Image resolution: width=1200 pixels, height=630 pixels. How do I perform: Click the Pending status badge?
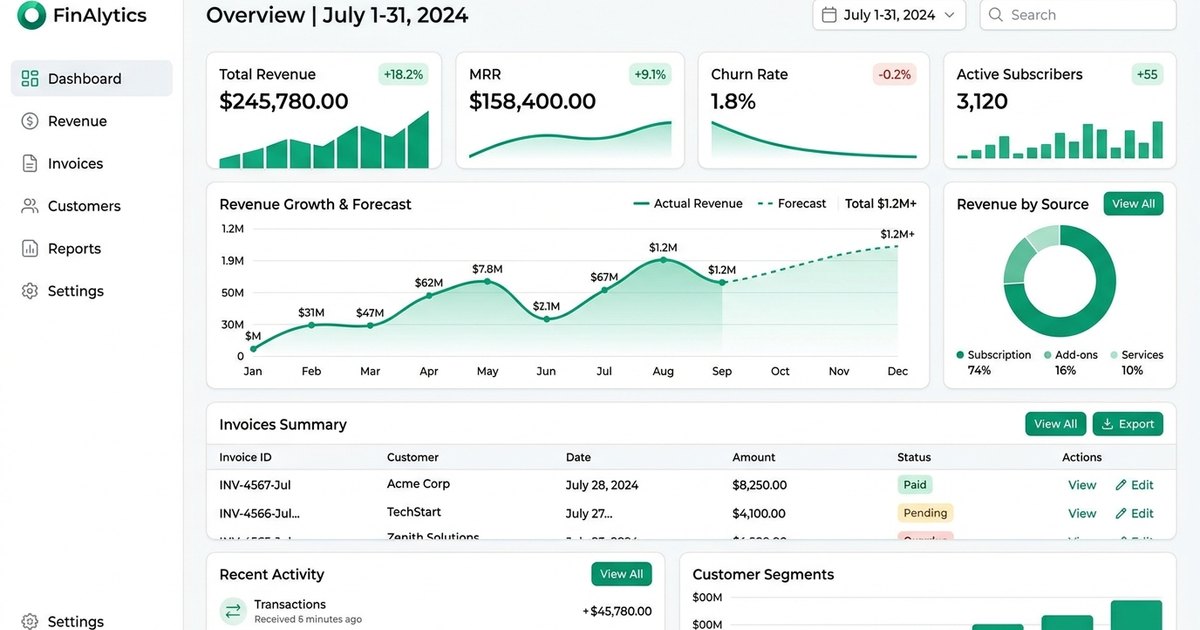pyautogui.click(x=926, y=513)
